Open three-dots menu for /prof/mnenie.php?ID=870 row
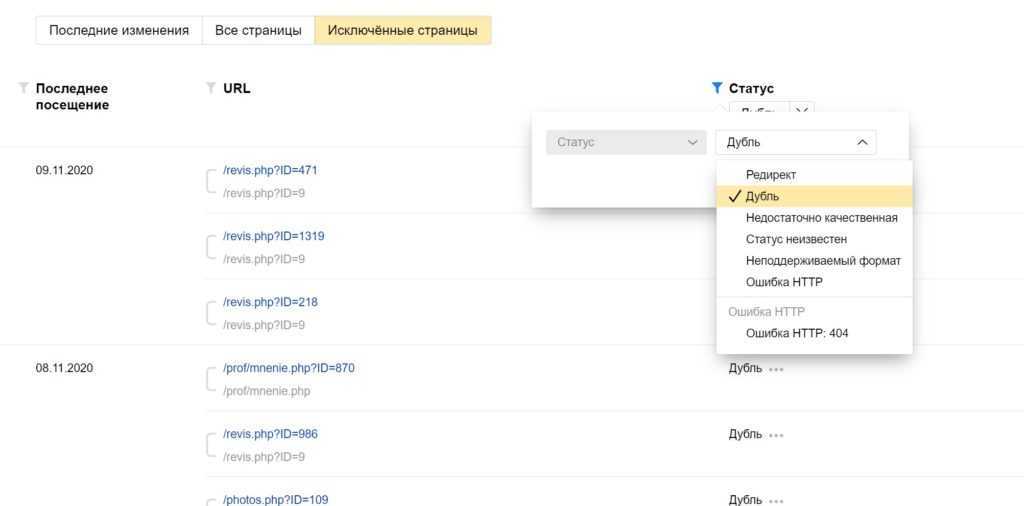Image resolution: width=1024 pixels, height=506 pixels. click(776, 369)
